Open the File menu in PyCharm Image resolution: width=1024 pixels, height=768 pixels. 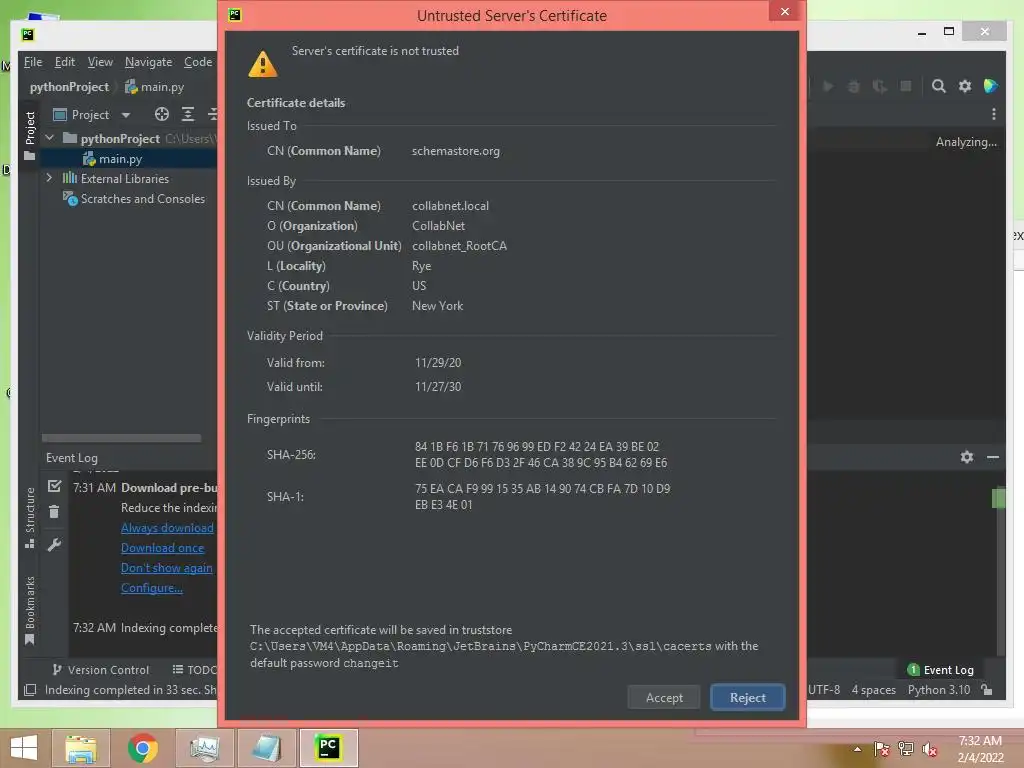pos(33,62)
